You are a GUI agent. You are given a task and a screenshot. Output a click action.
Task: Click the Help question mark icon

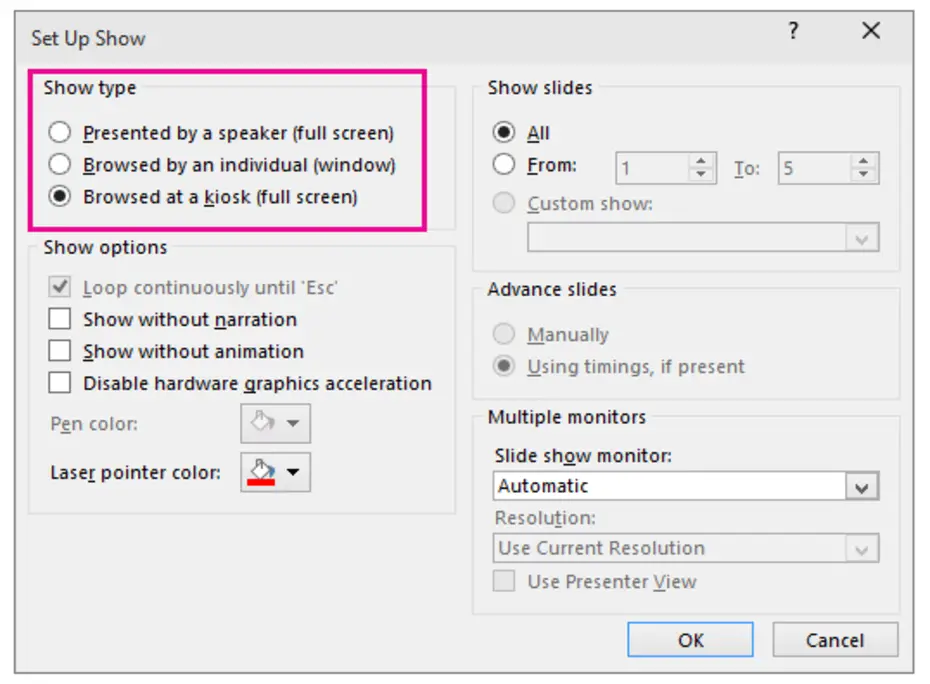pyautogui.click(x=792, y=31)
